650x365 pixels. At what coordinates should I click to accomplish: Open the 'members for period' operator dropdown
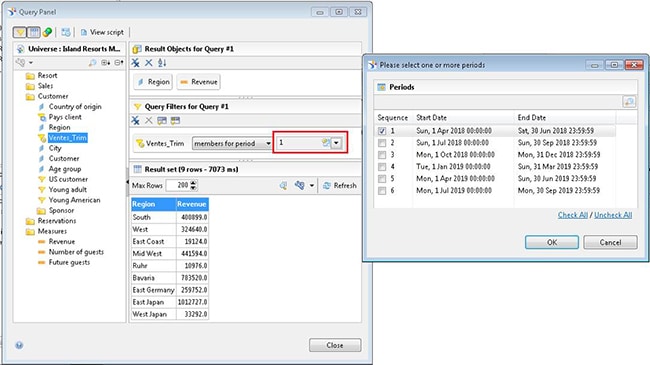(x=232, y=144)
